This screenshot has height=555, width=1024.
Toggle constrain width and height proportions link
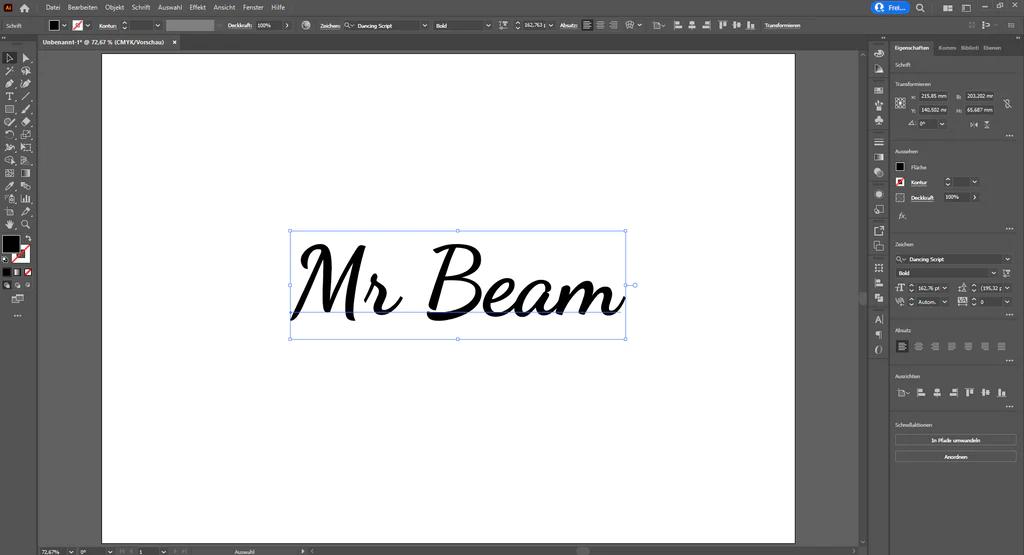1008,103
